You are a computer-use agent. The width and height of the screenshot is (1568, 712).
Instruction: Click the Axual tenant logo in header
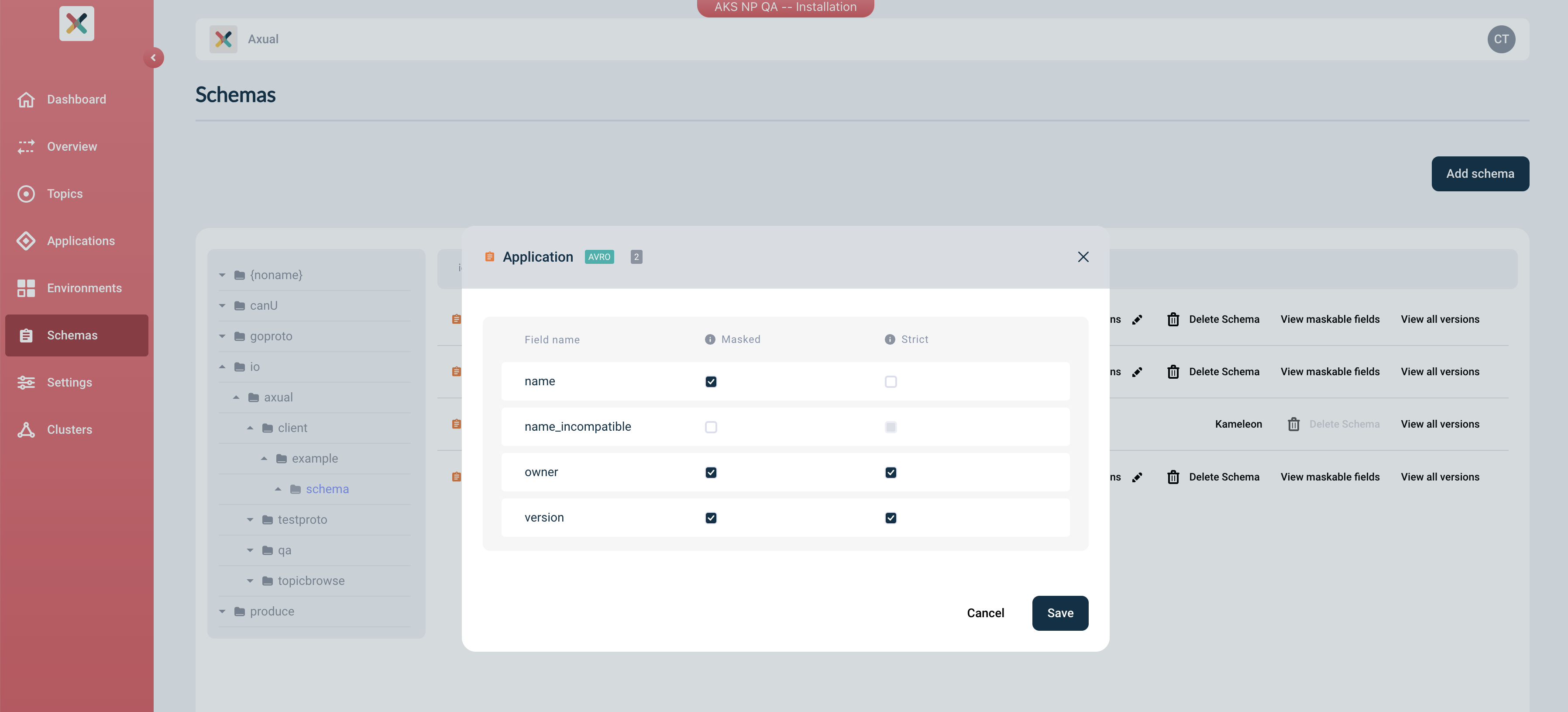tap(224, 39)
